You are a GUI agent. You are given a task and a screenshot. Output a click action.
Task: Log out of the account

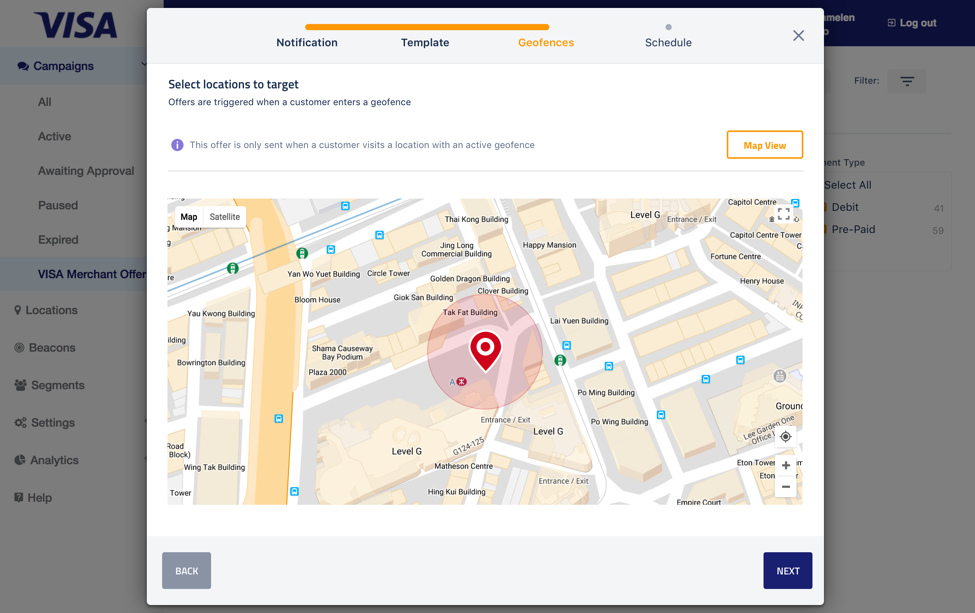912,23
